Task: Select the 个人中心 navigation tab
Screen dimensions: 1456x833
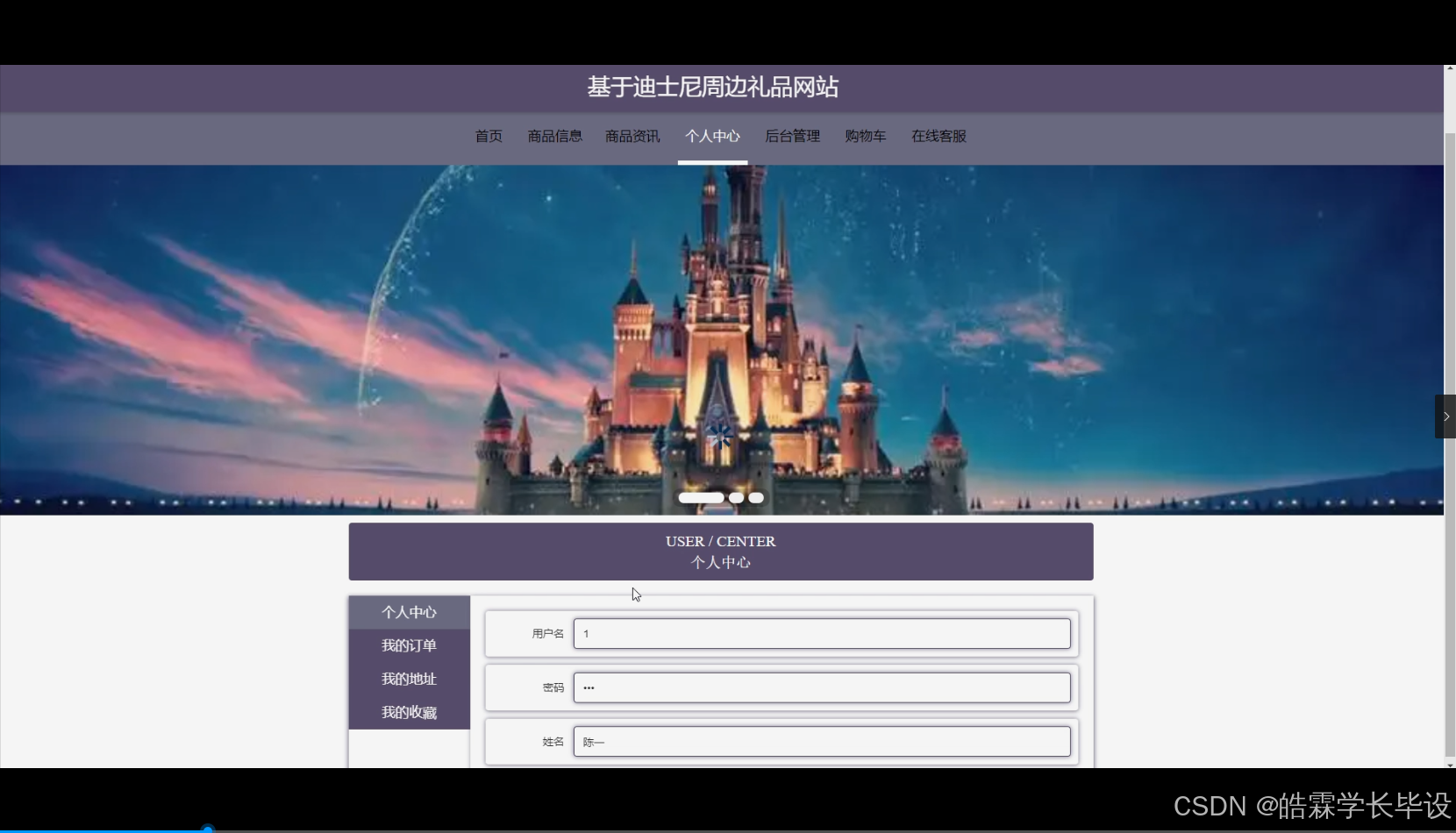Action: (712, 136)
